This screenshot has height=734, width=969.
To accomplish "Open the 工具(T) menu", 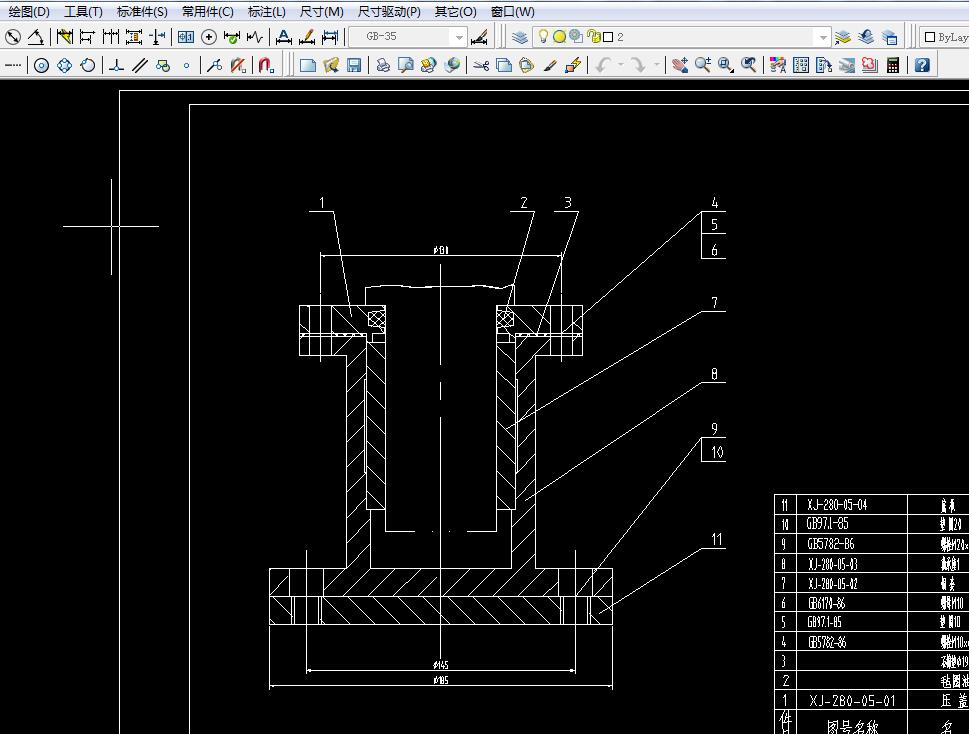I will (83, 12).
